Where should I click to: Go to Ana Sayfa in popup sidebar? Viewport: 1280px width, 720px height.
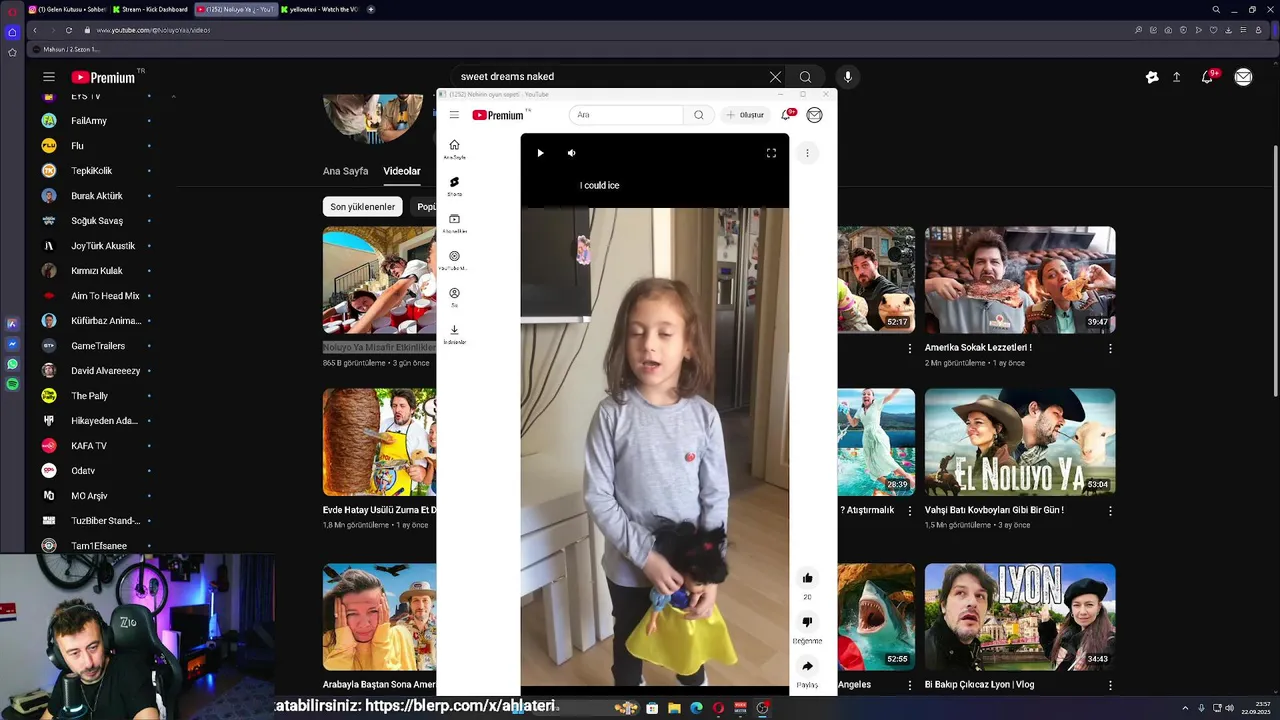(454, 149)
